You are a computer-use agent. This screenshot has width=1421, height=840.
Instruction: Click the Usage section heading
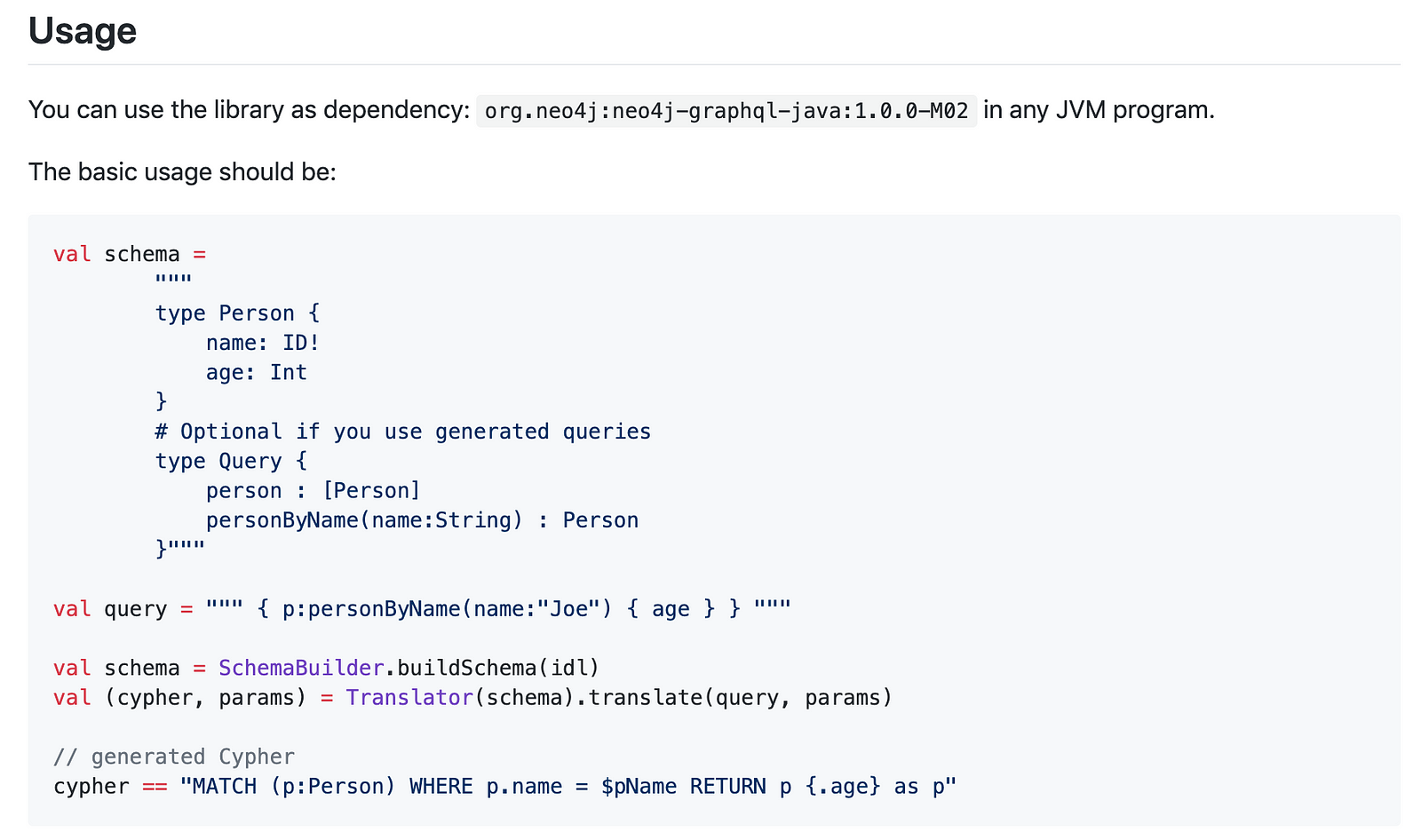[83, 31]
